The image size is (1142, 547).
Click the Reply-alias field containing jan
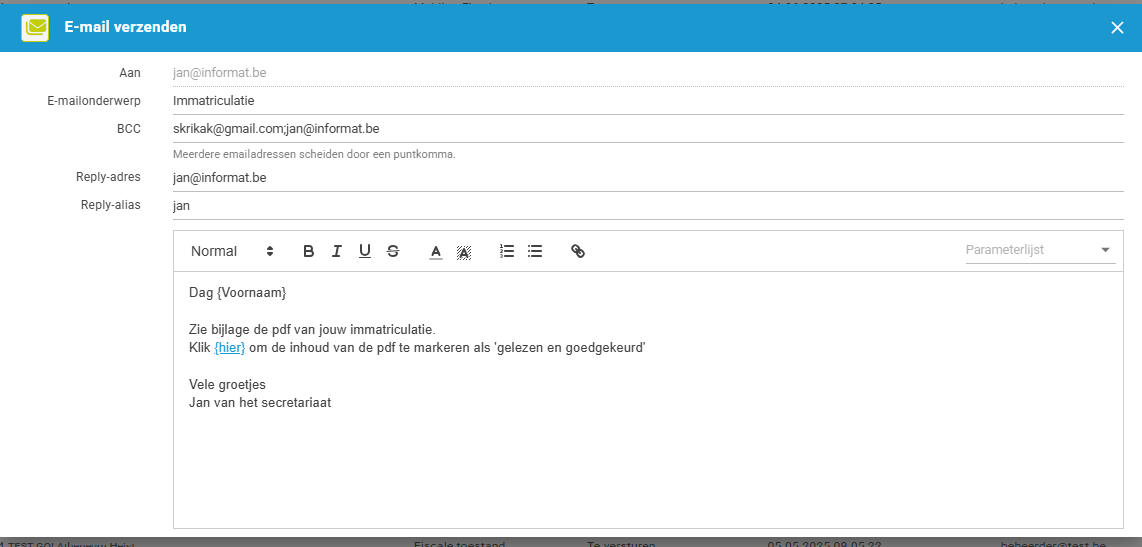tap(646, 206)
